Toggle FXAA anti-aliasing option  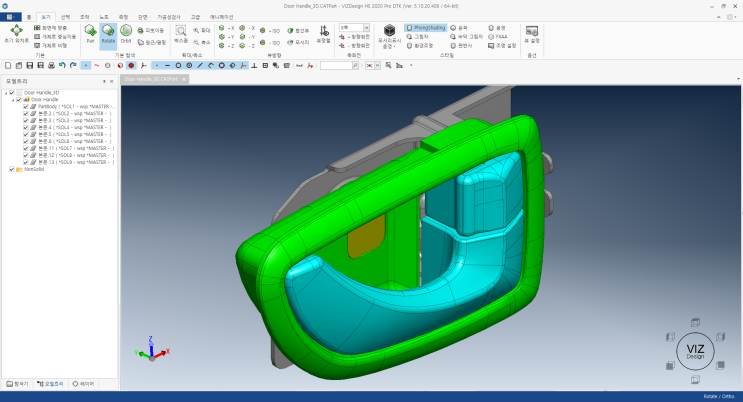498,37
